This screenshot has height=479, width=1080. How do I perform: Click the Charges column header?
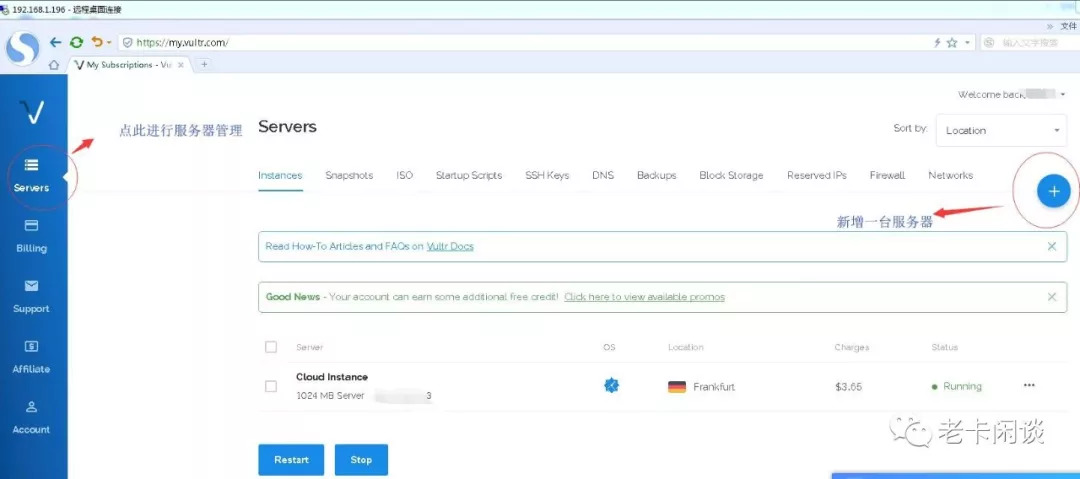point(851,347)
